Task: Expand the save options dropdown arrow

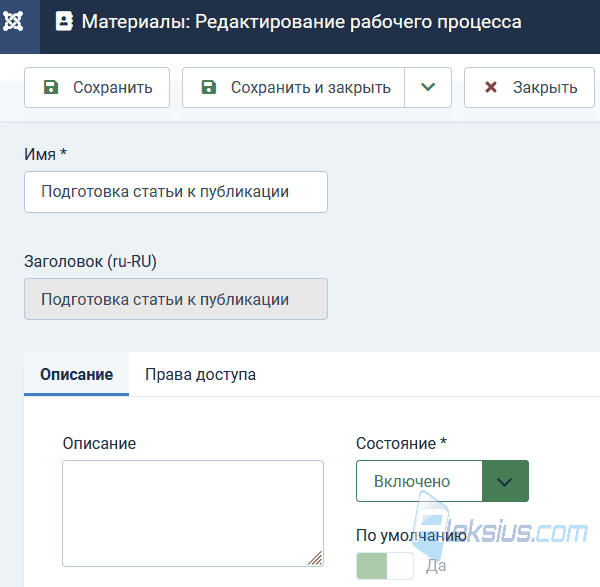Action: (x=428, y=88)
